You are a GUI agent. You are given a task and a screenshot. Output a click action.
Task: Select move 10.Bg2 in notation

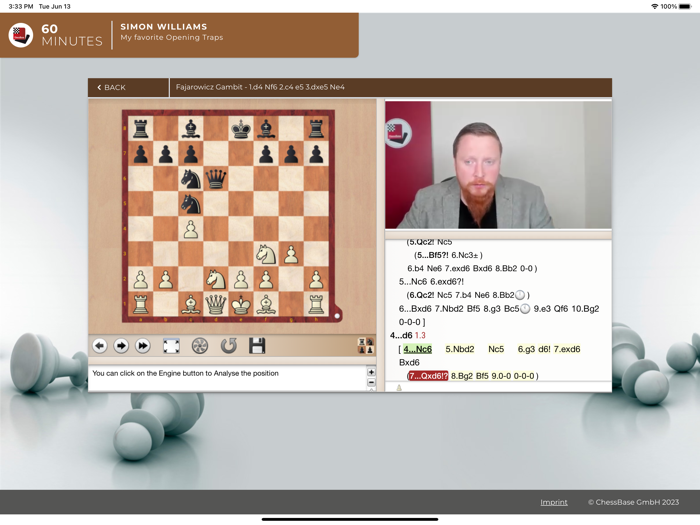pyautogui.click(x=585, y=309)
